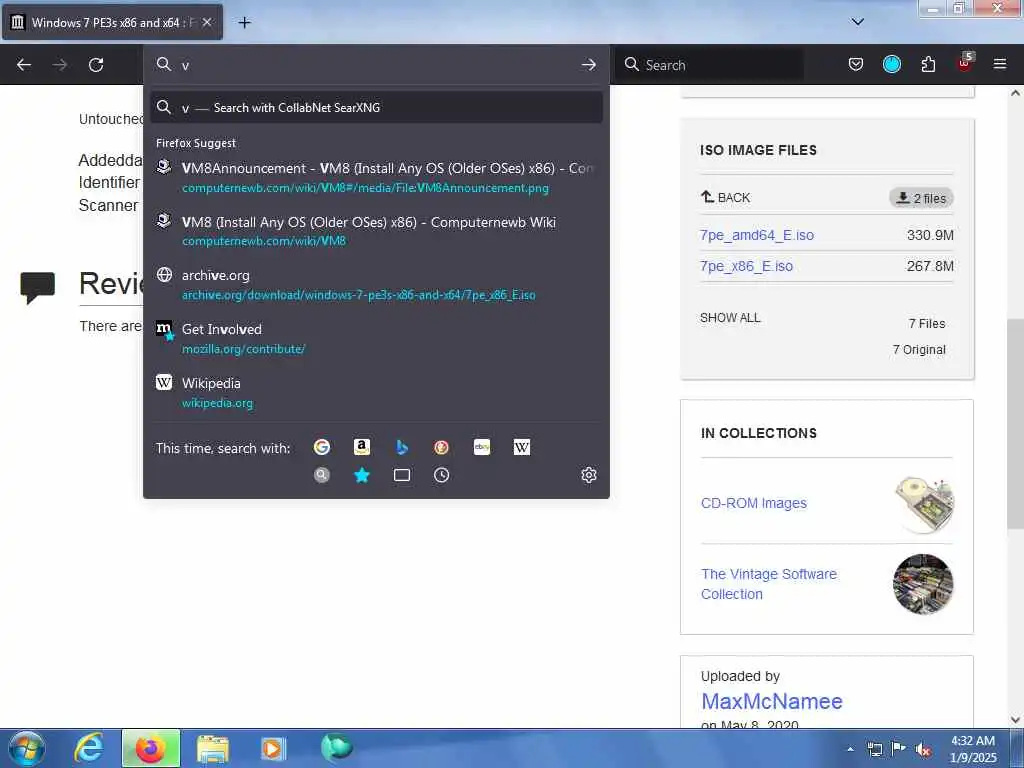Open the list all tabs chevron

pyautogui.click(x=857, y=22)
